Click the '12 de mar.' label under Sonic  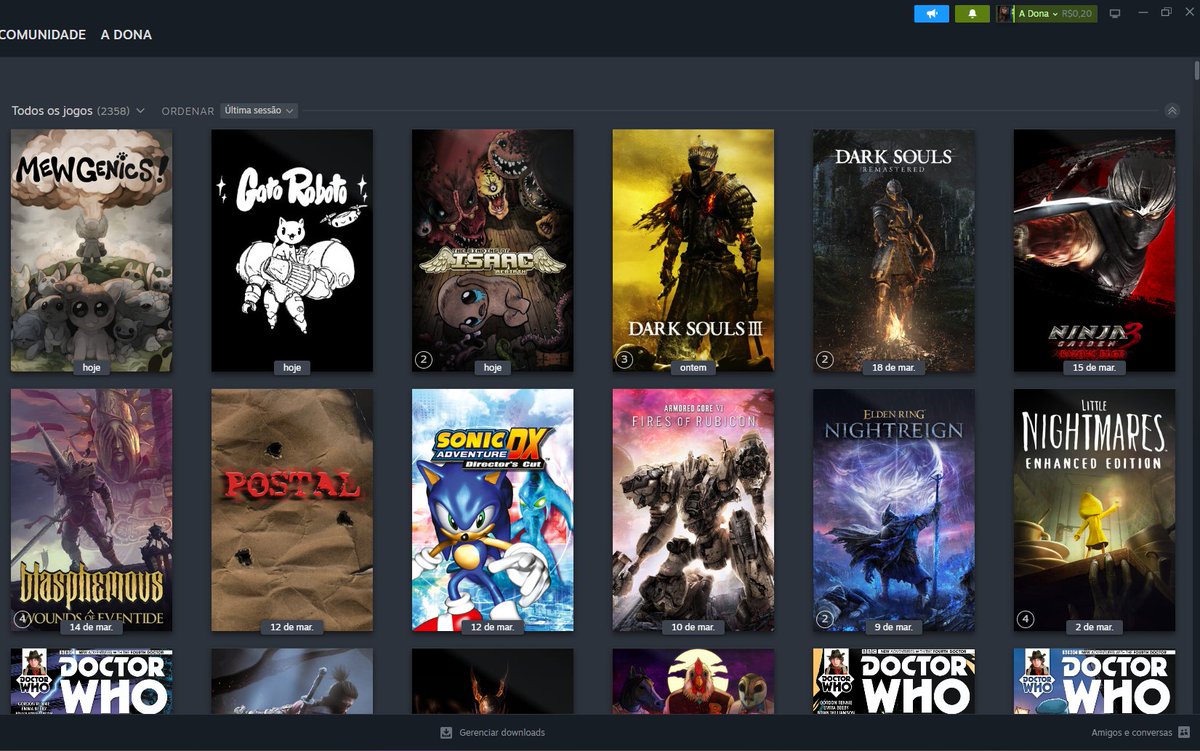[x=493, y=628]
